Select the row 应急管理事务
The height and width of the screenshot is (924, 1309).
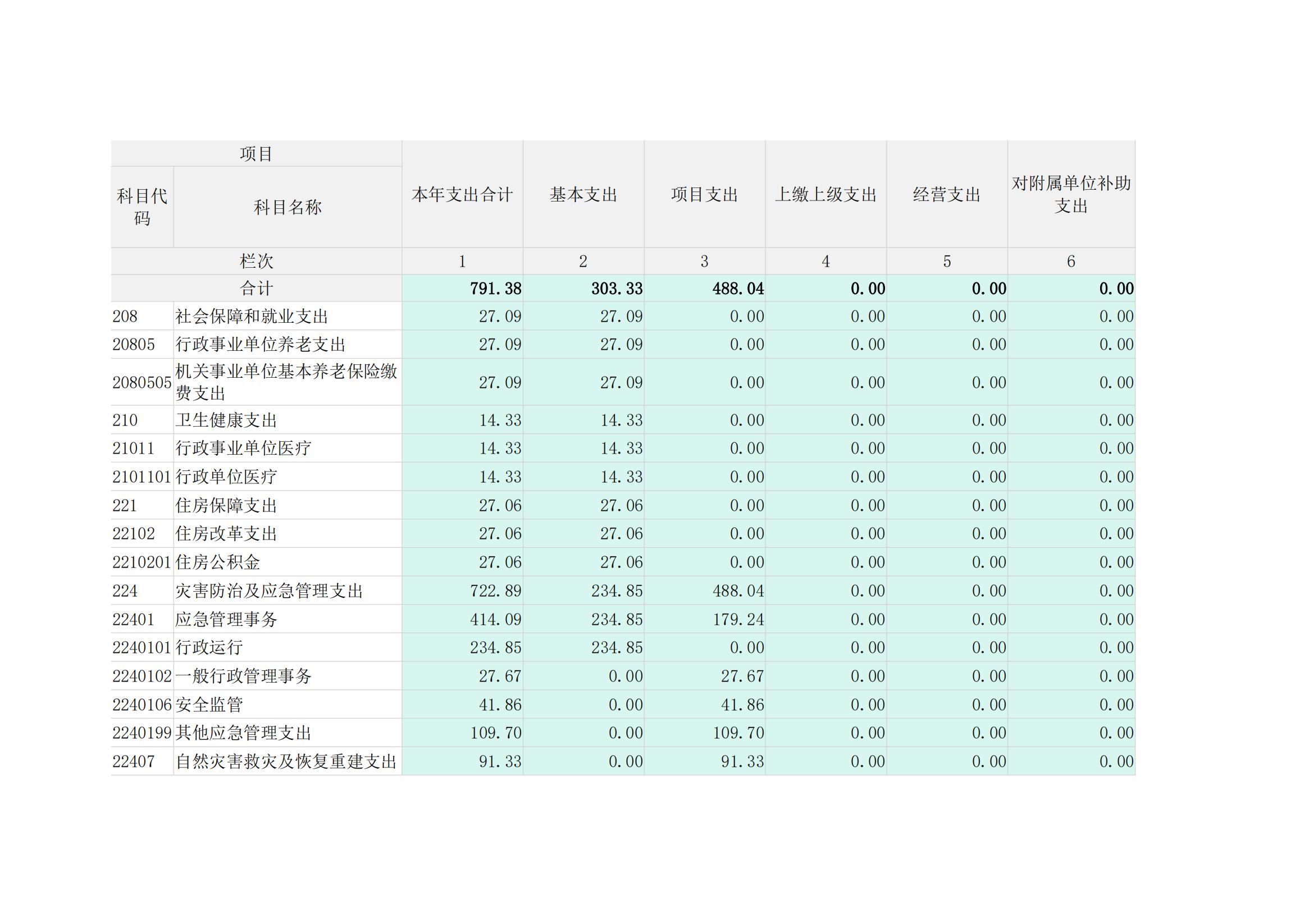pos(623,619)
